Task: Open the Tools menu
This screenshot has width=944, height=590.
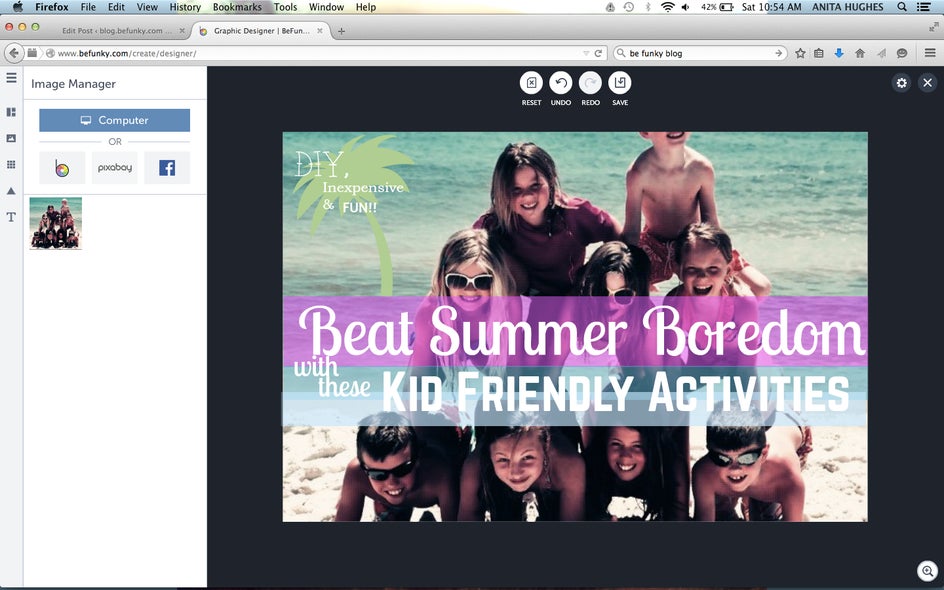Action: point(285,7)
